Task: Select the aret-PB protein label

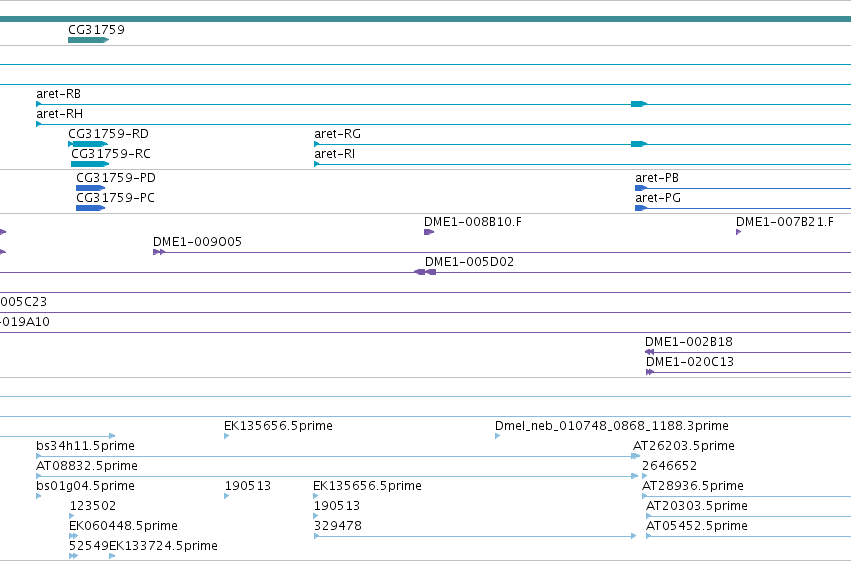Action: (x=657, y=177)
